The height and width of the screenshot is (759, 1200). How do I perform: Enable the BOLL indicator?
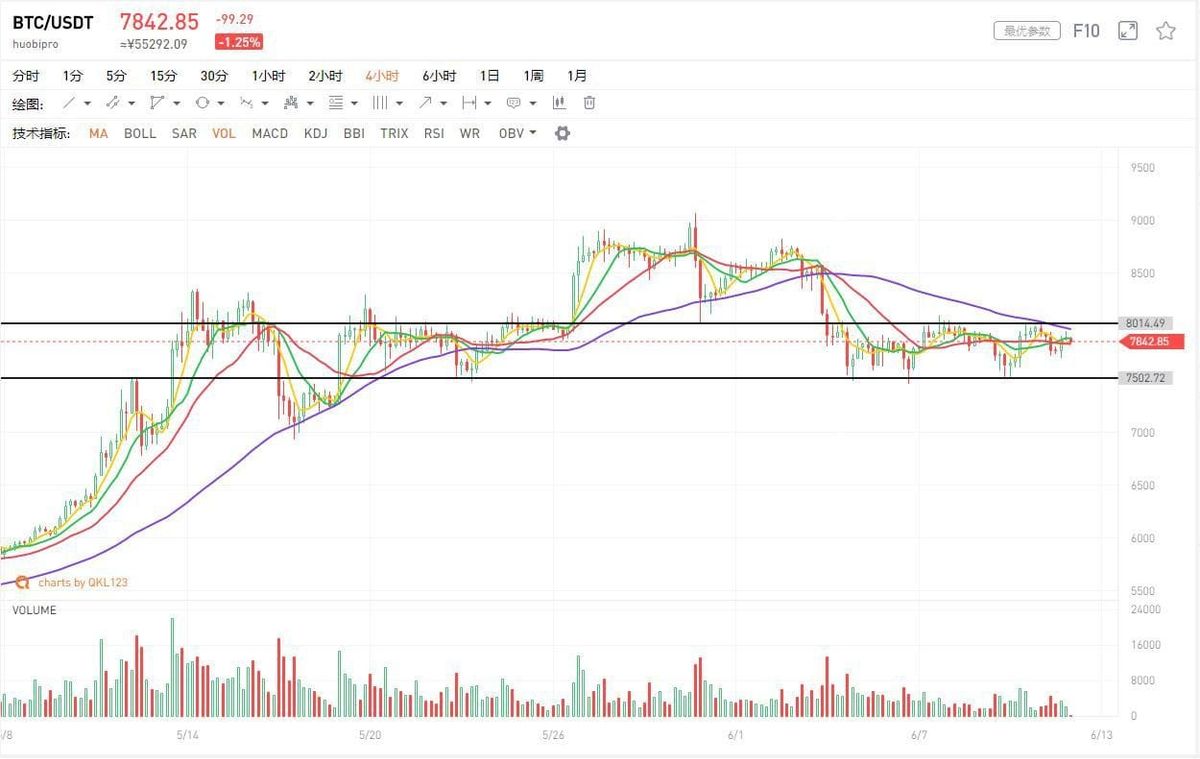pyautogui.click(x=140, y=133)
